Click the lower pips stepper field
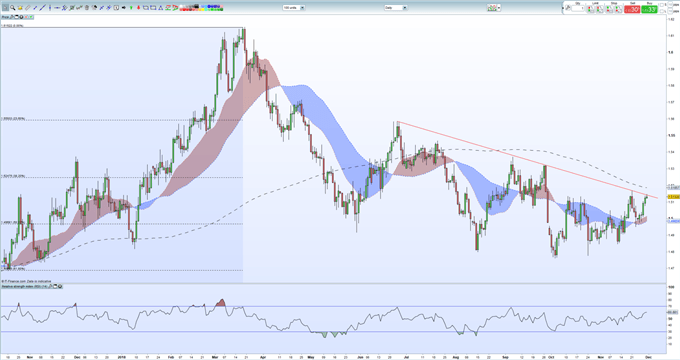The height and width of the screenshot is (360, 680). pos(670,11)
